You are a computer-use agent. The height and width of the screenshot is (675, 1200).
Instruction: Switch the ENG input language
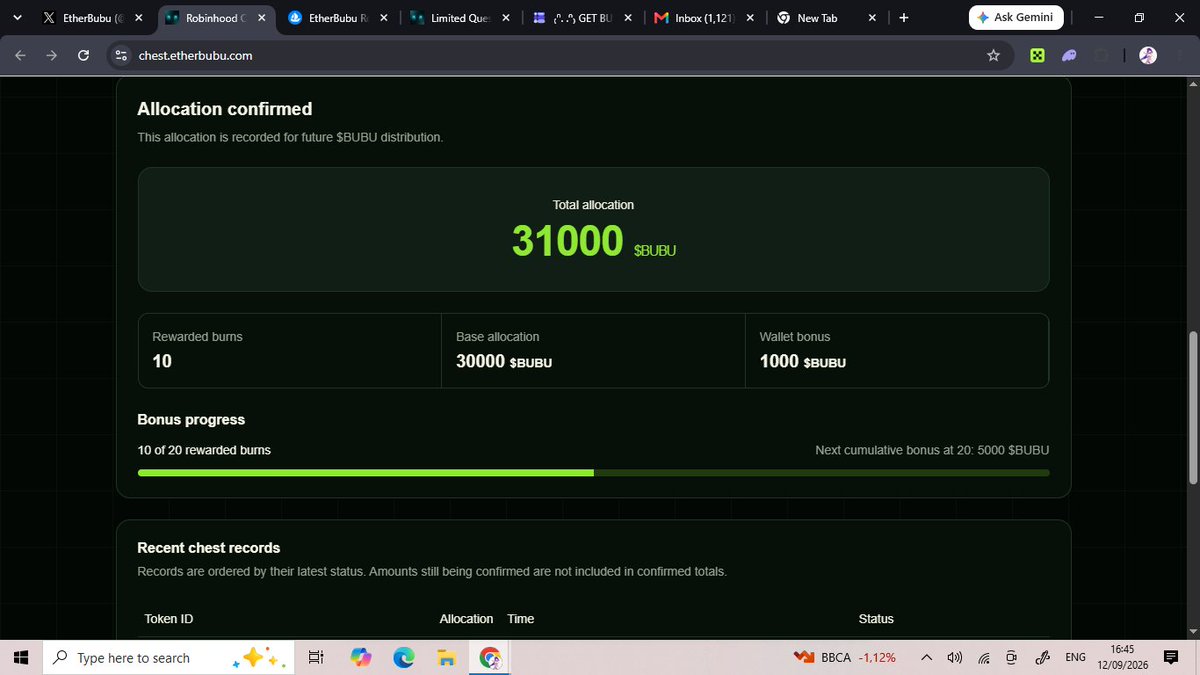click(x=1075, y=657)
